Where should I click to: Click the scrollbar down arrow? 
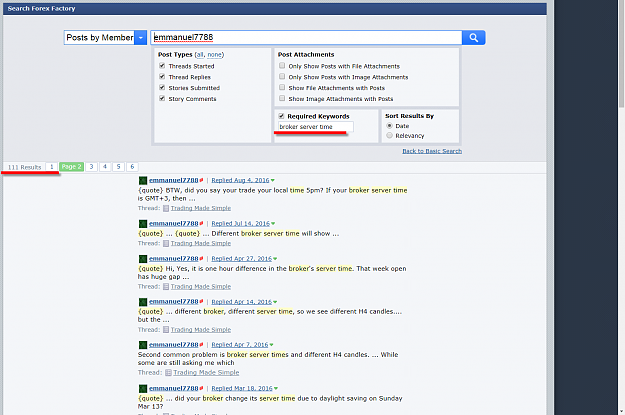(621, 411)
